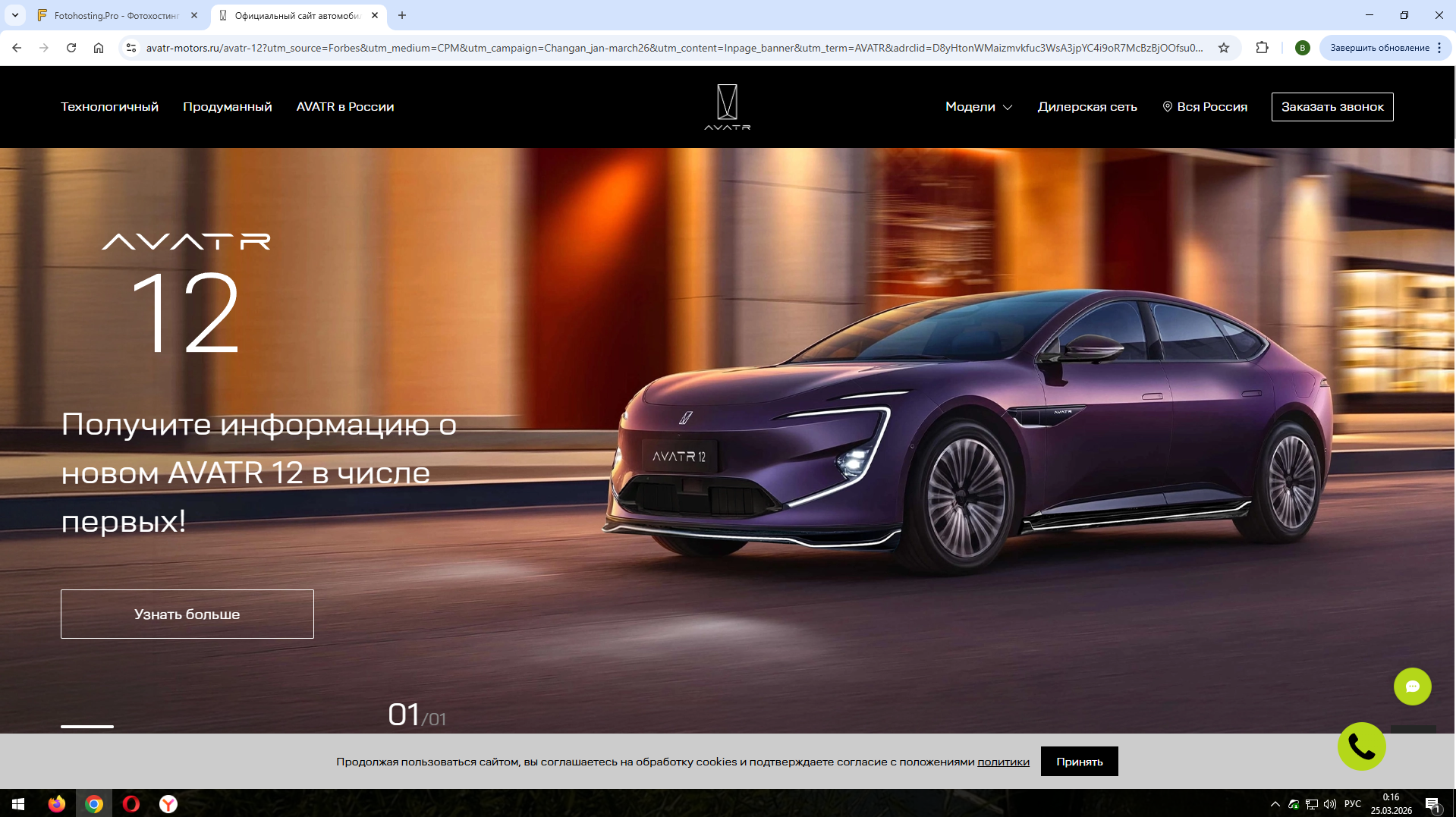Open the tab search chevron
Screen dimensions: 1456x817
pyautogui.click(x=15, y=15)
